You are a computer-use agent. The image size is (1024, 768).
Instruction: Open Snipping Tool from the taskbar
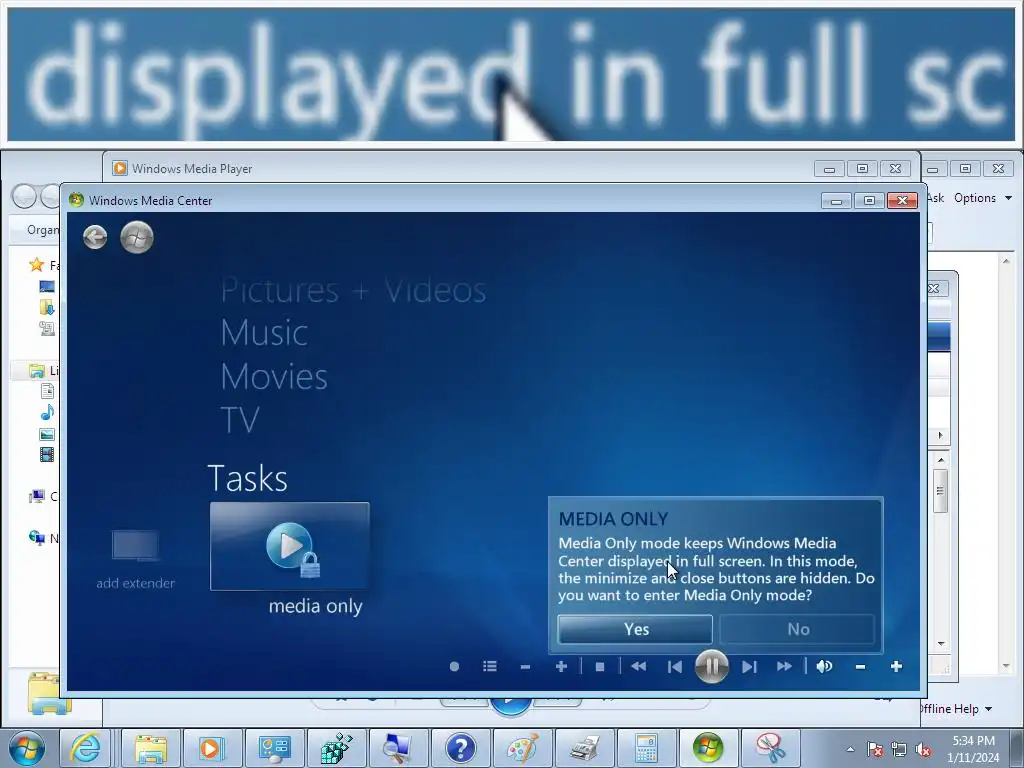[x=771, y=748]
